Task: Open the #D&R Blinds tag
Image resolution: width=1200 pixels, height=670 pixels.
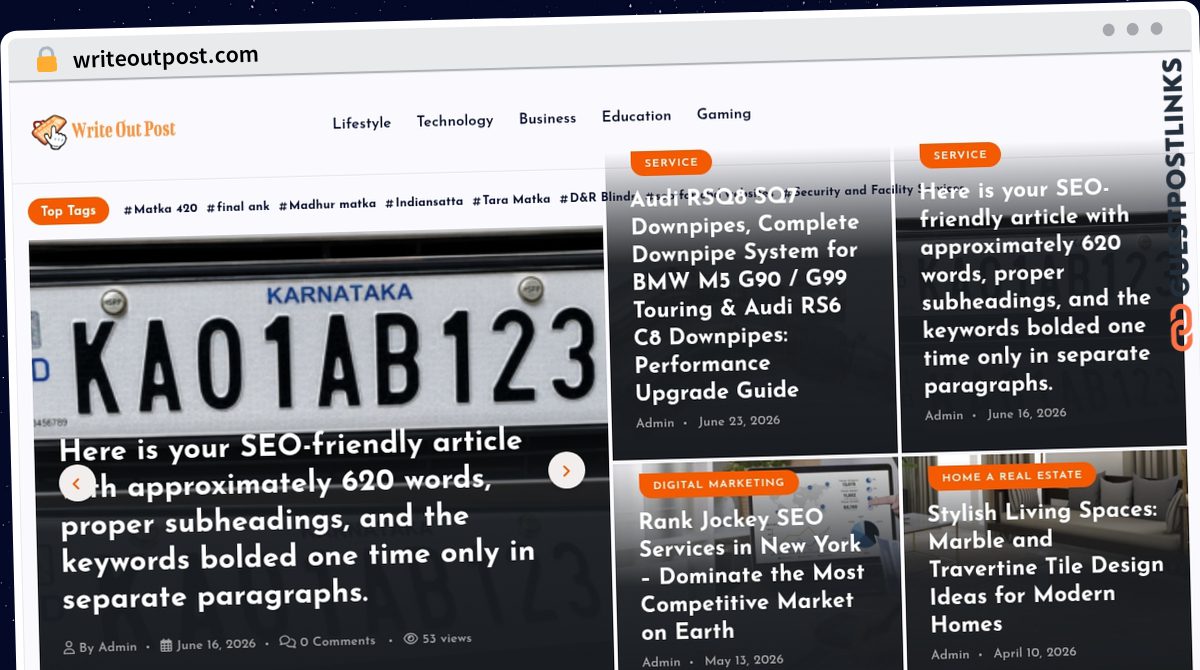Action: click(597, 198)
